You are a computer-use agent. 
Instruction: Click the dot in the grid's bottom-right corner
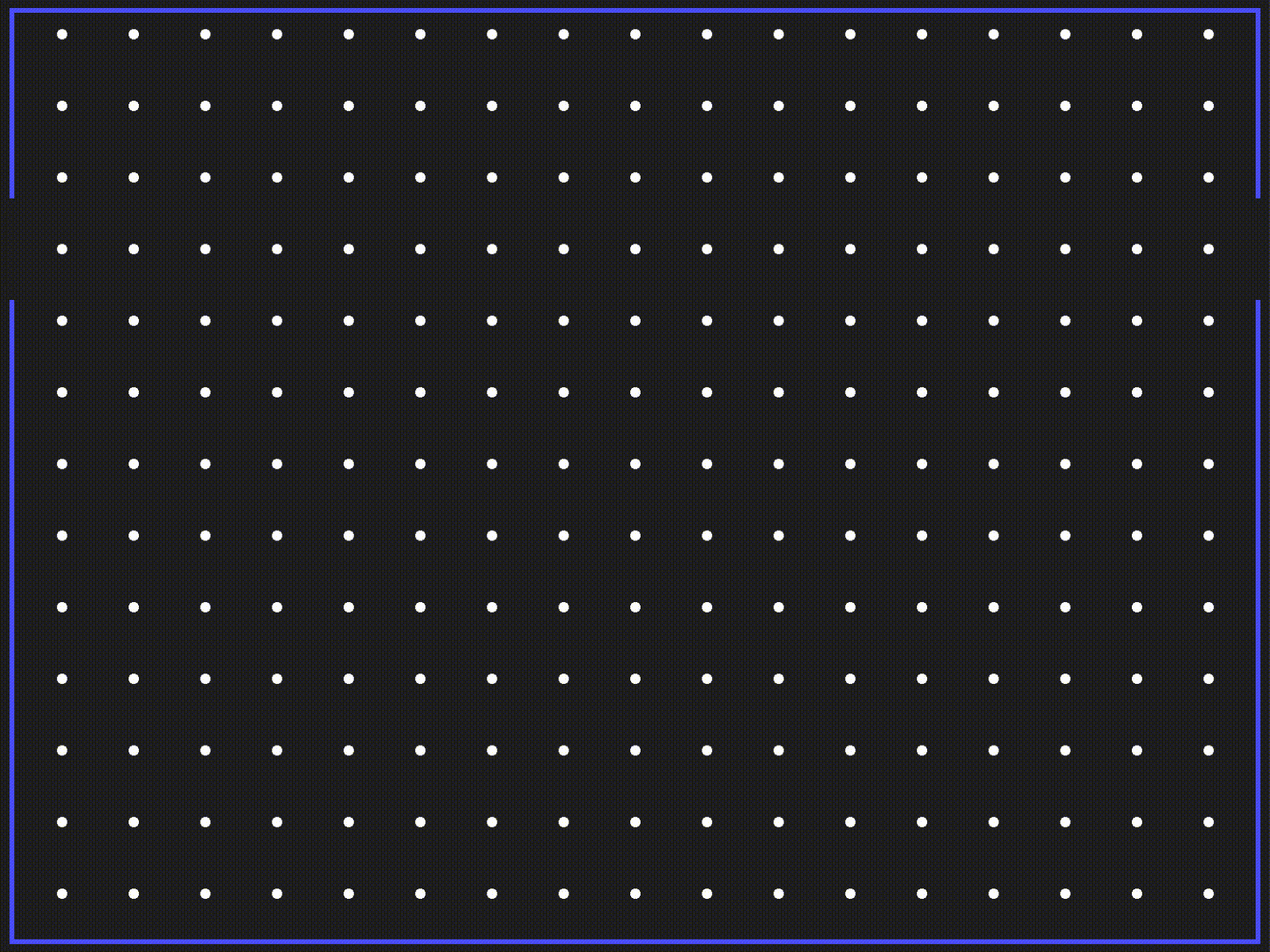click(1208, 893)
